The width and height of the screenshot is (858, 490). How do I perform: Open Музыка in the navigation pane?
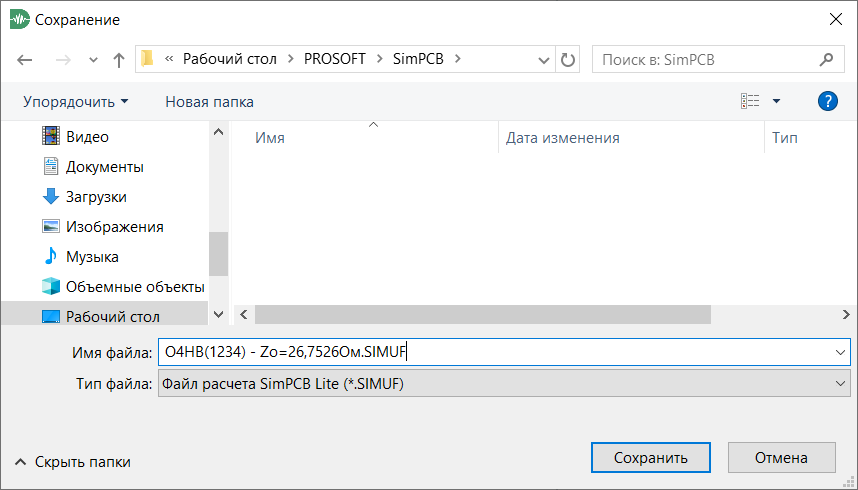(x=92, y=257)
